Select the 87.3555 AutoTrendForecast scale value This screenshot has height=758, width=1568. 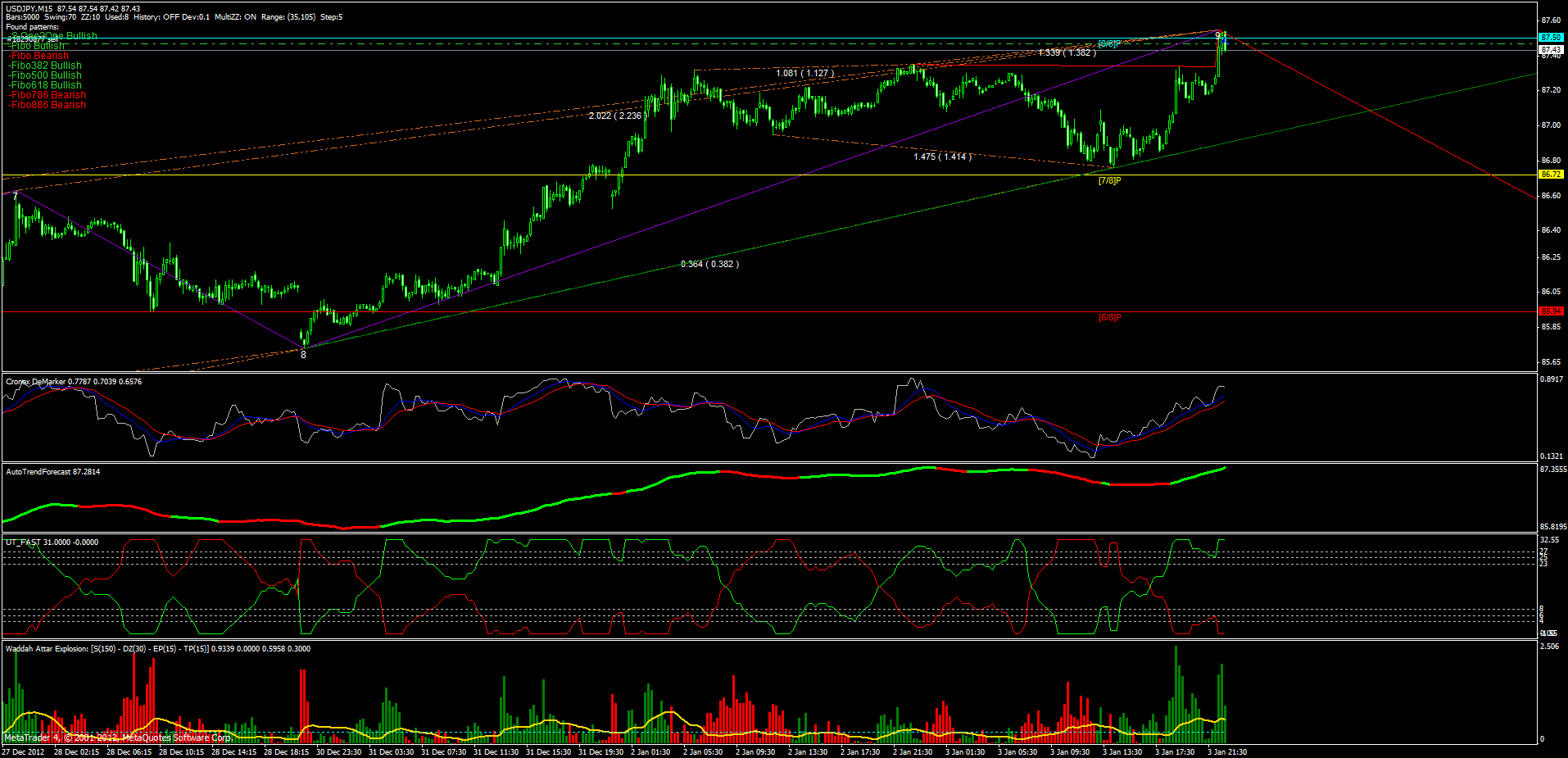[x=1553, y=470]
